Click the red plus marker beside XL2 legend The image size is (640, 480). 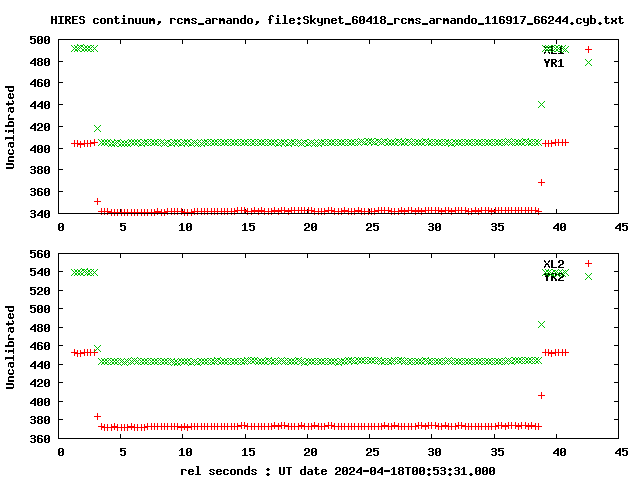(x=588, y=263)
